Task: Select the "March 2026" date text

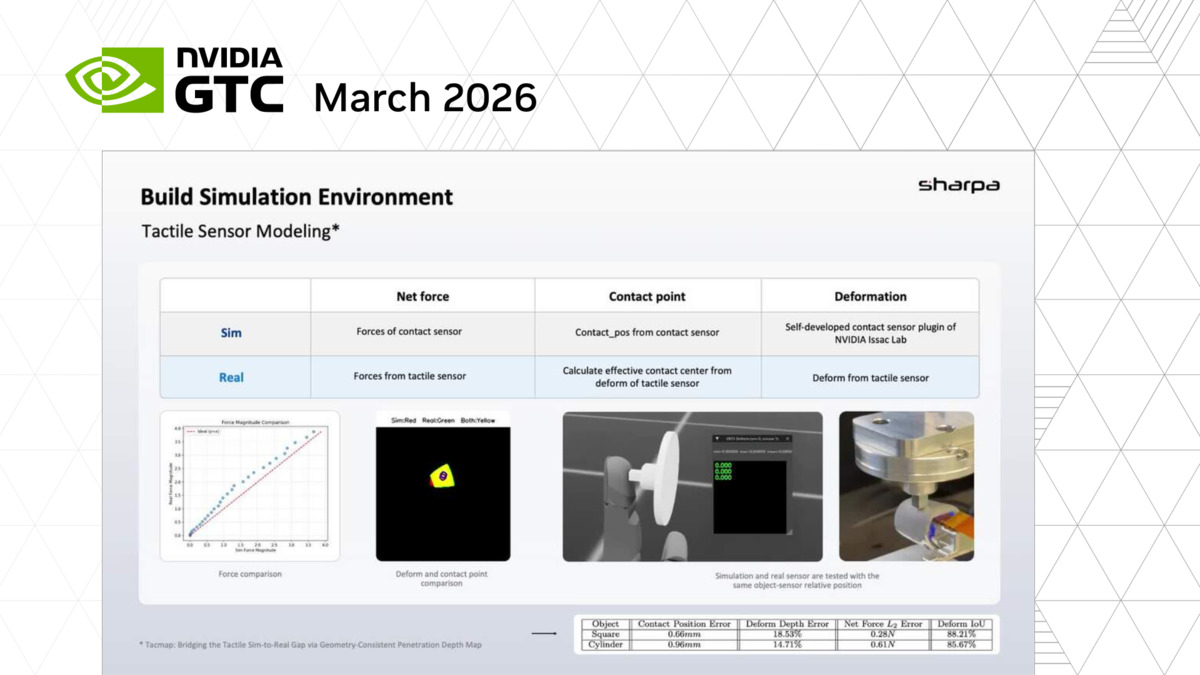Action: click(x=425, y=98)
